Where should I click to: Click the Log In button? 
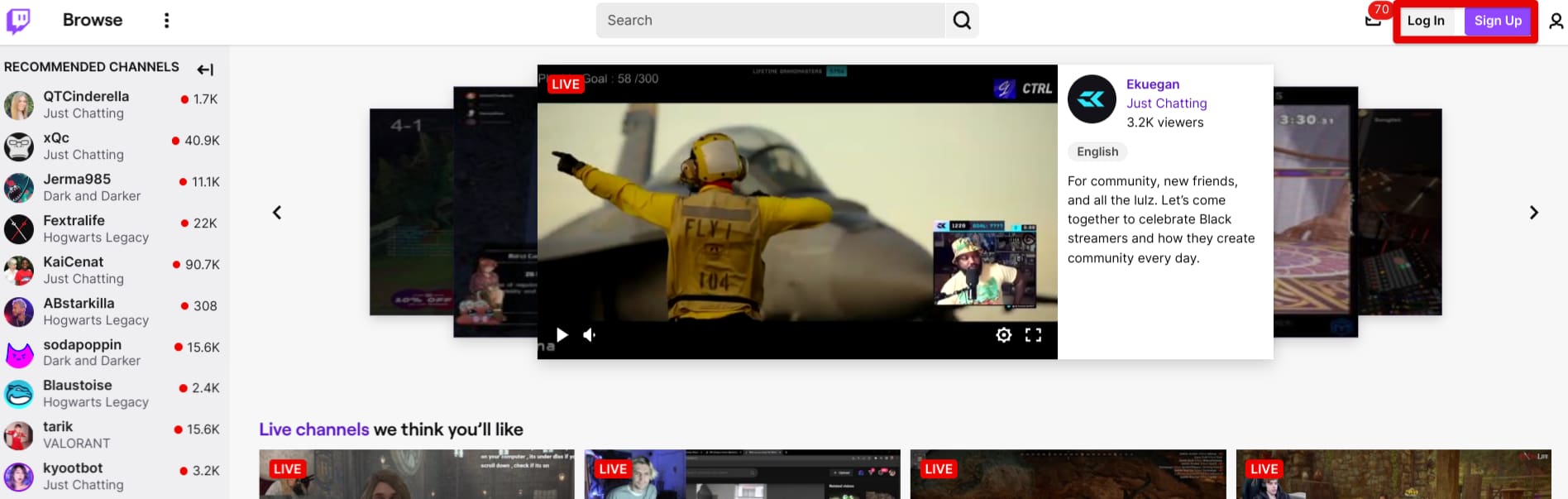(1426, 21)
